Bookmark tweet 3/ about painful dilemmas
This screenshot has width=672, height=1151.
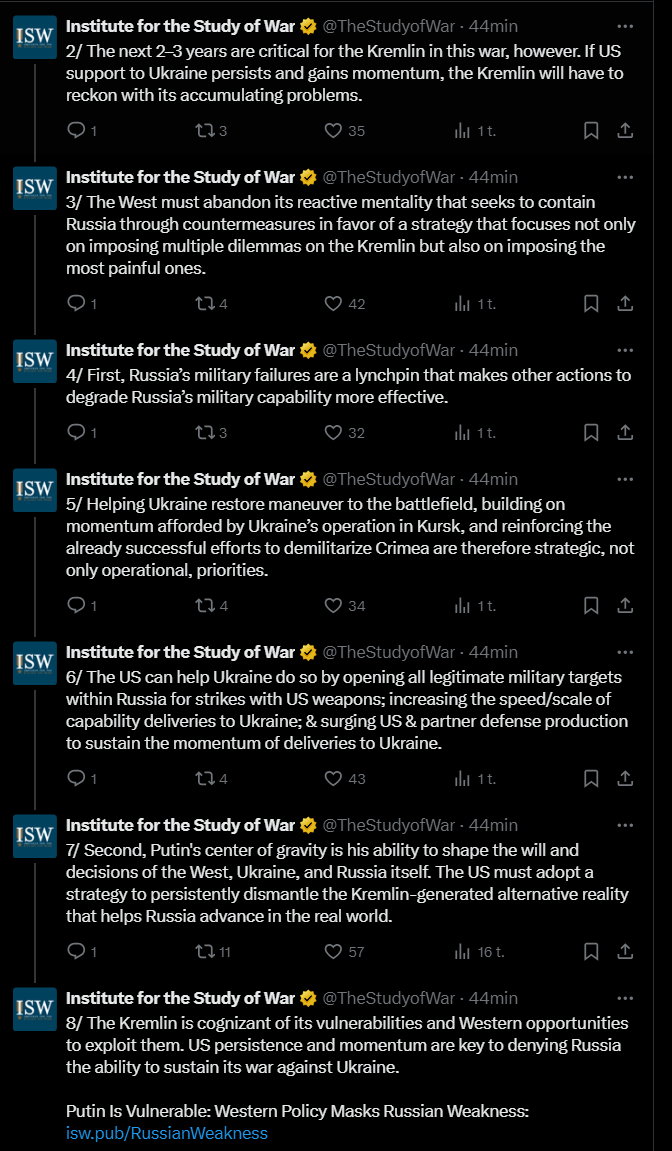click(590, 303)
